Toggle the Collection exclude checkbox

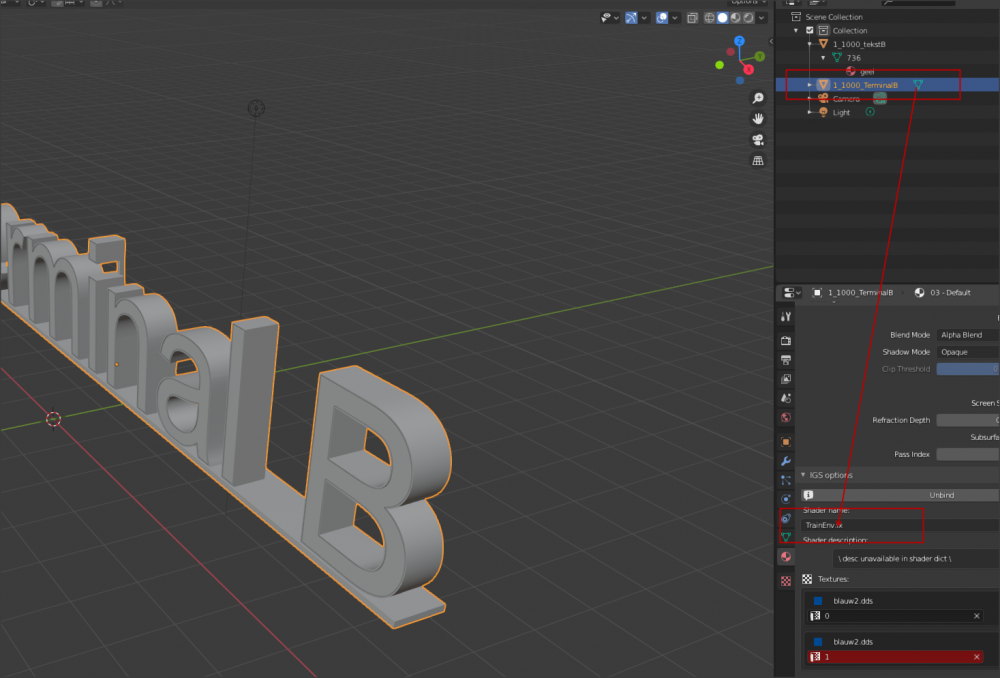[x=810, y=31]
